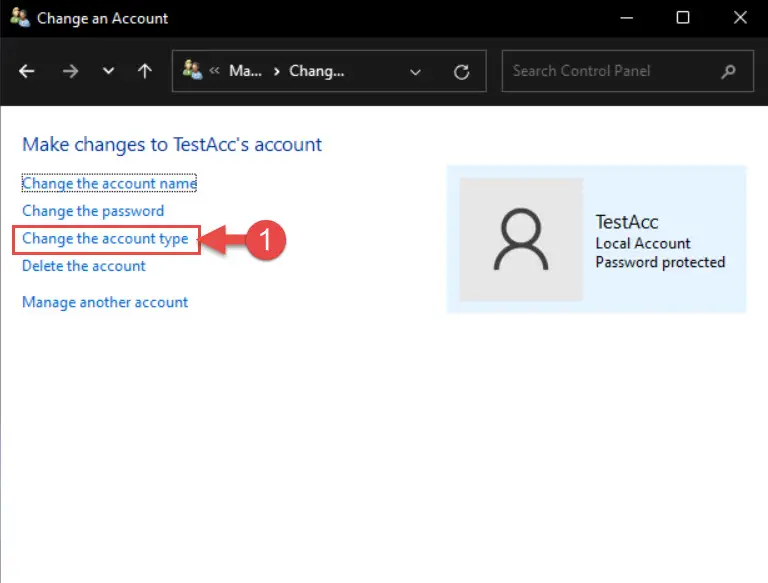The image size is (768, 583).
Task: Click the TestAcc profile picture
Action: (x=521, y=240)
